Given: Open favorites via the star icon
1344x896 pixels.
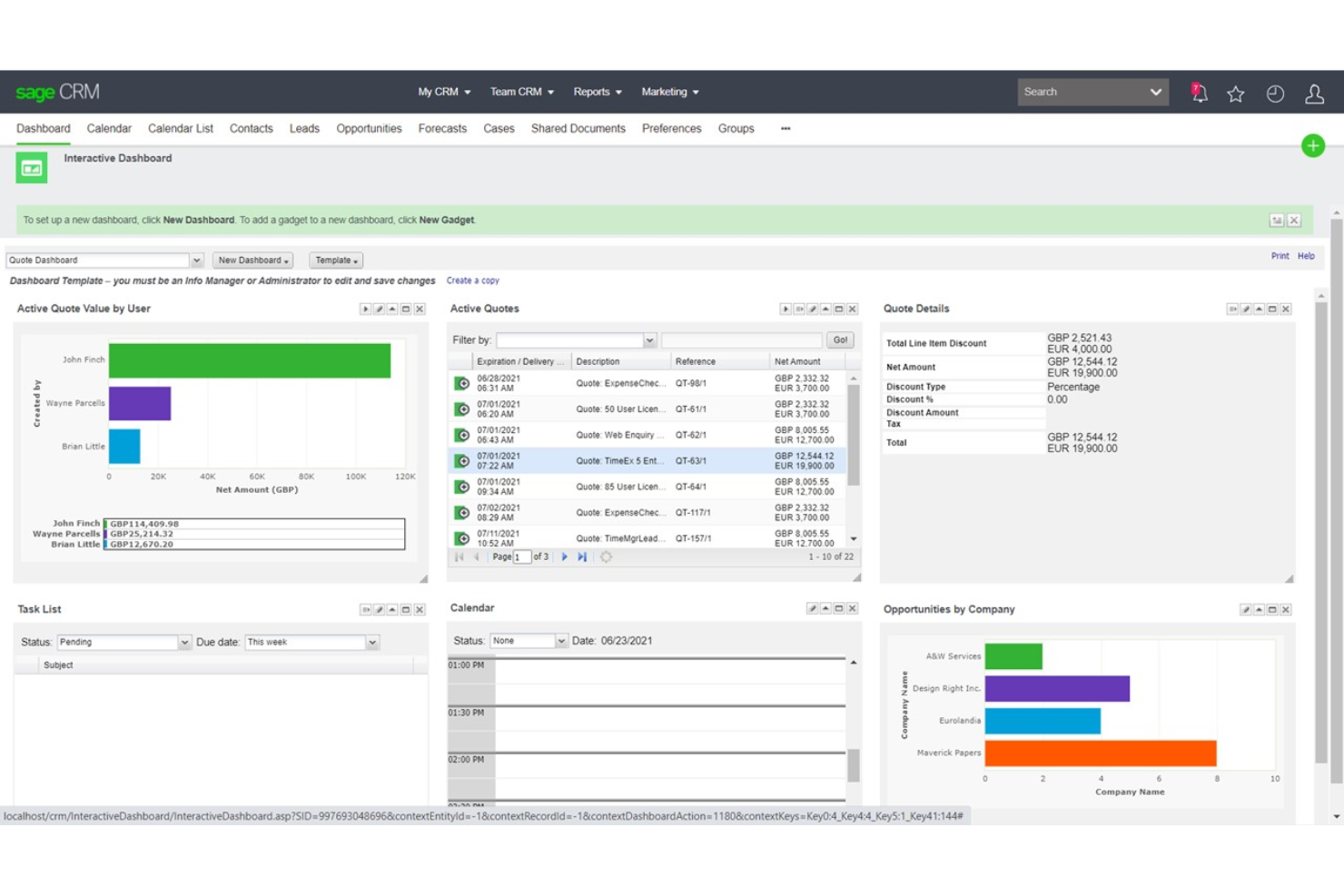Looking at the screenshot, I should (1236, 92).
